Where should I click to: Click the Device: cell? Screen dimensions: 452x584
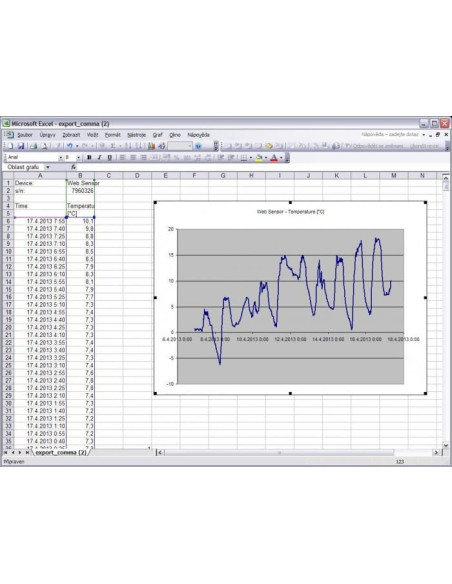[x=40, y=183]
